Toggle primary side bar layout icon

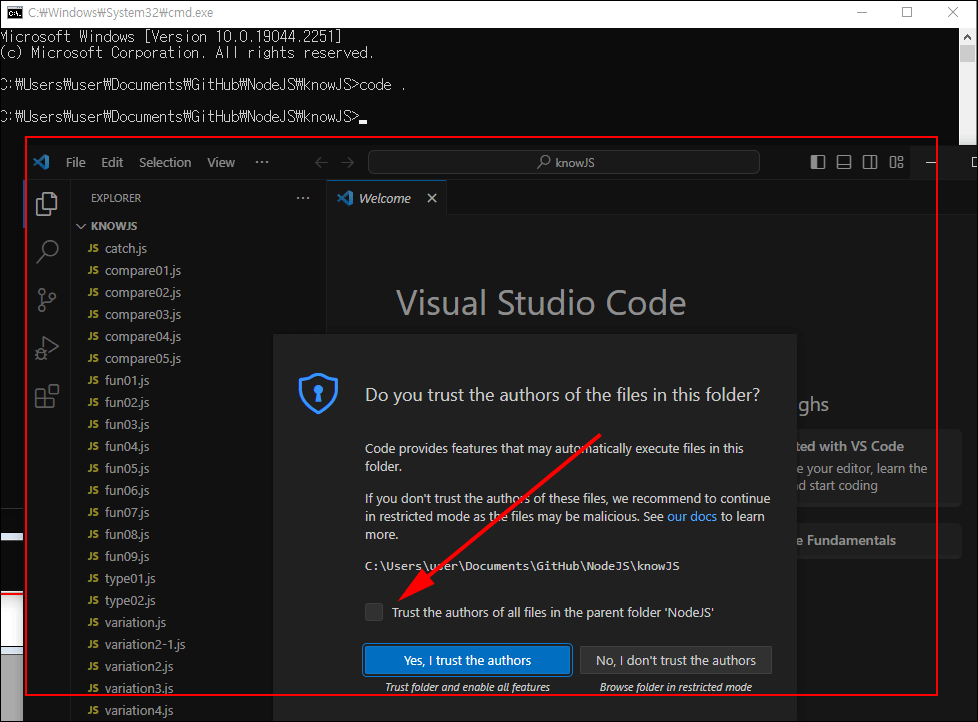click(x=818, y=162)
